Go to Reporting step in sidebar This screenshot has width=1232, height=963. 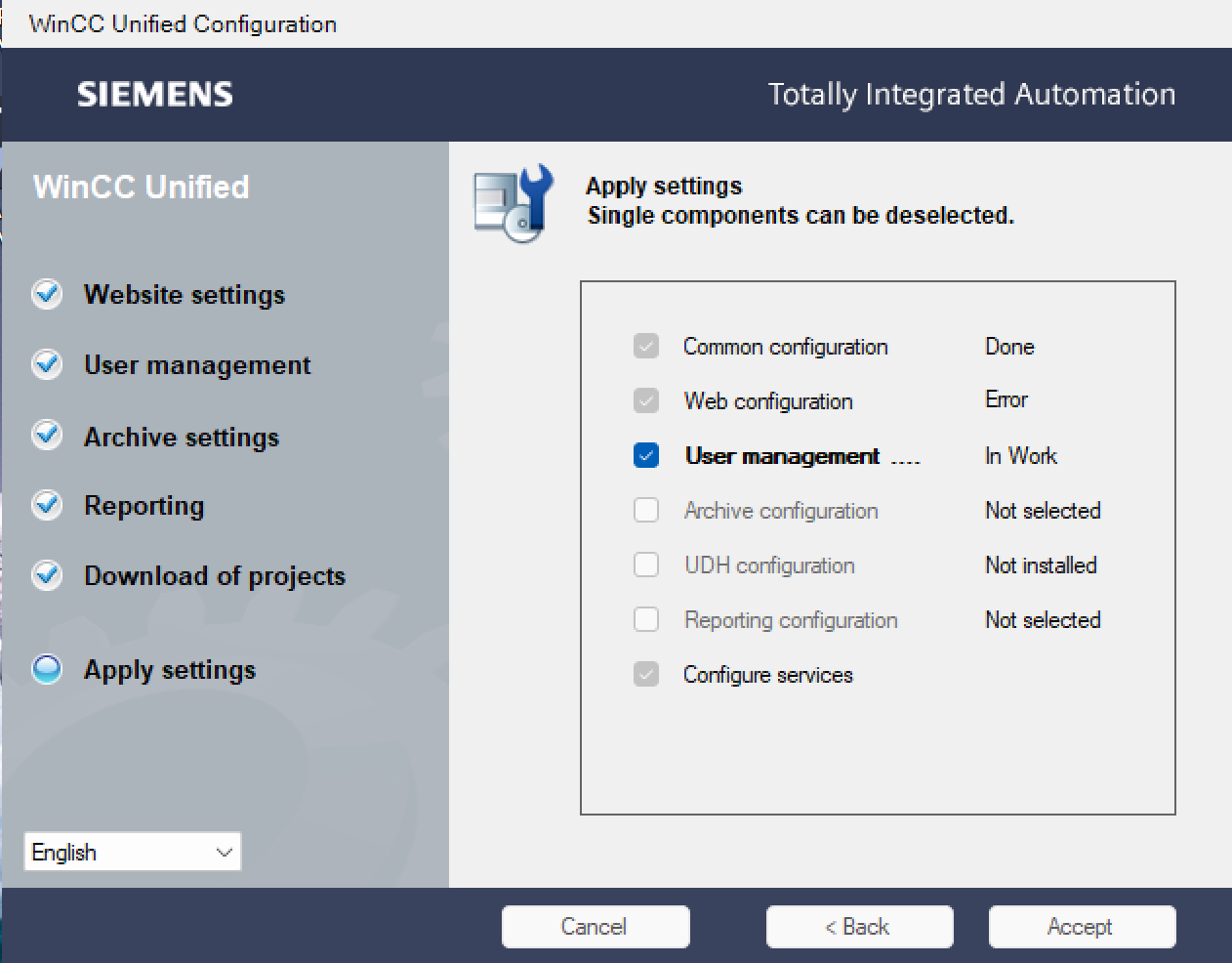pos(144,506)
